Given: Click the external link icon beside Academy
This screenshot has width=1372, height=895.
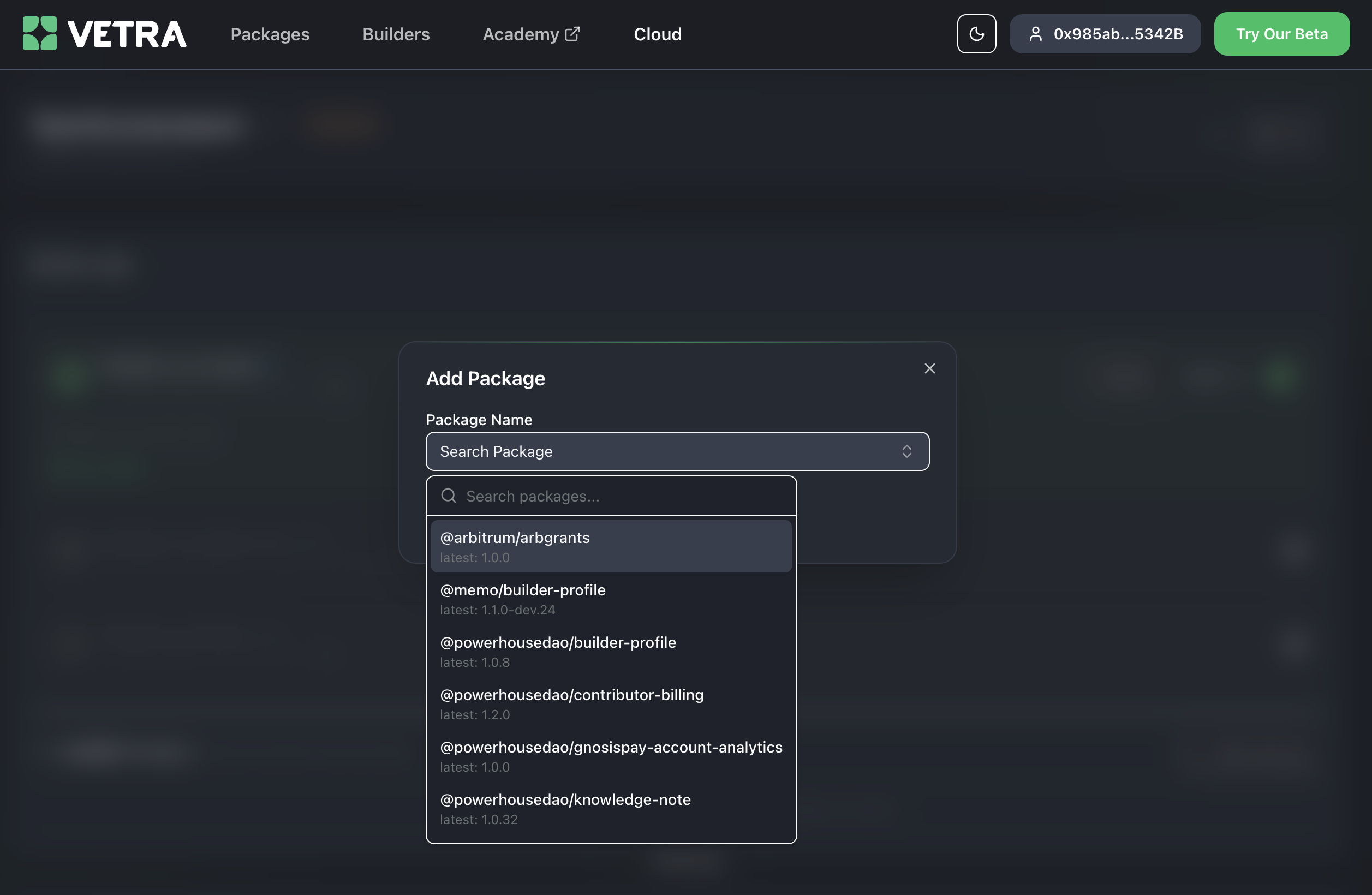Looking at the screenshot, I should click(572, 34).
